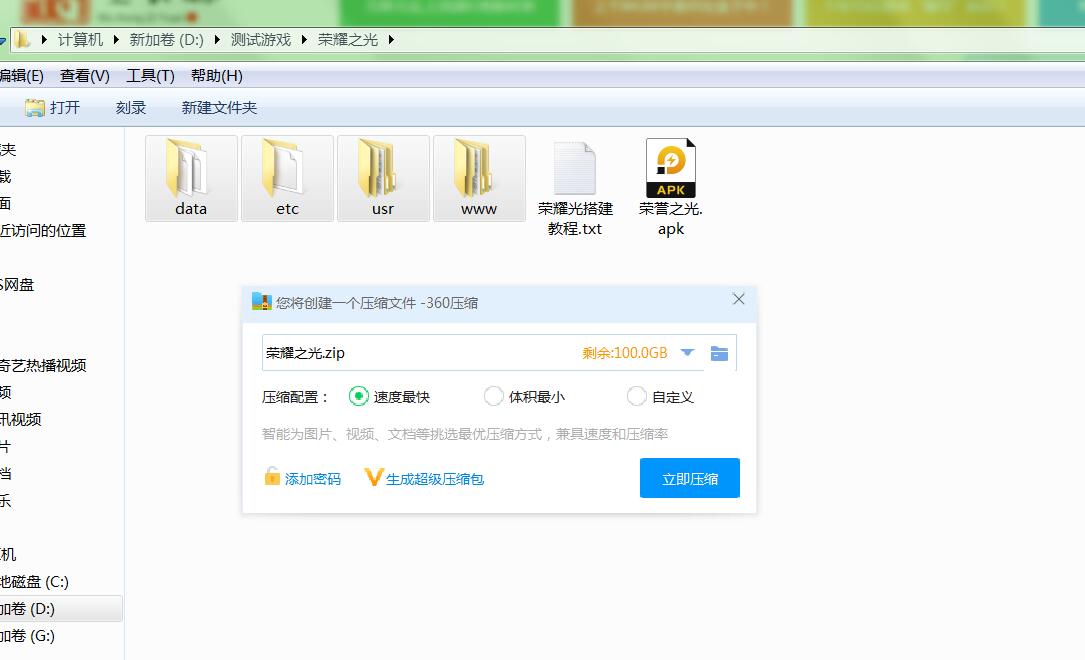
Task: Select the usr folder icon
Action: pyautogui.click(x=383, y=170)
